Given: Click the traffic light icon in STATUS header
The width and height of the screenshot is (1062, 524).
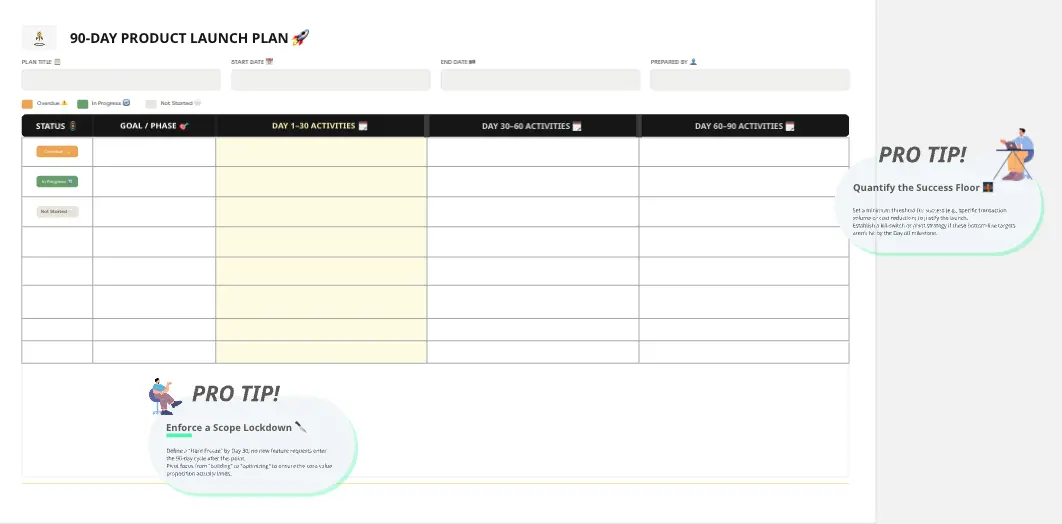Looking at the screenshot, I should [x=72, y=126].
